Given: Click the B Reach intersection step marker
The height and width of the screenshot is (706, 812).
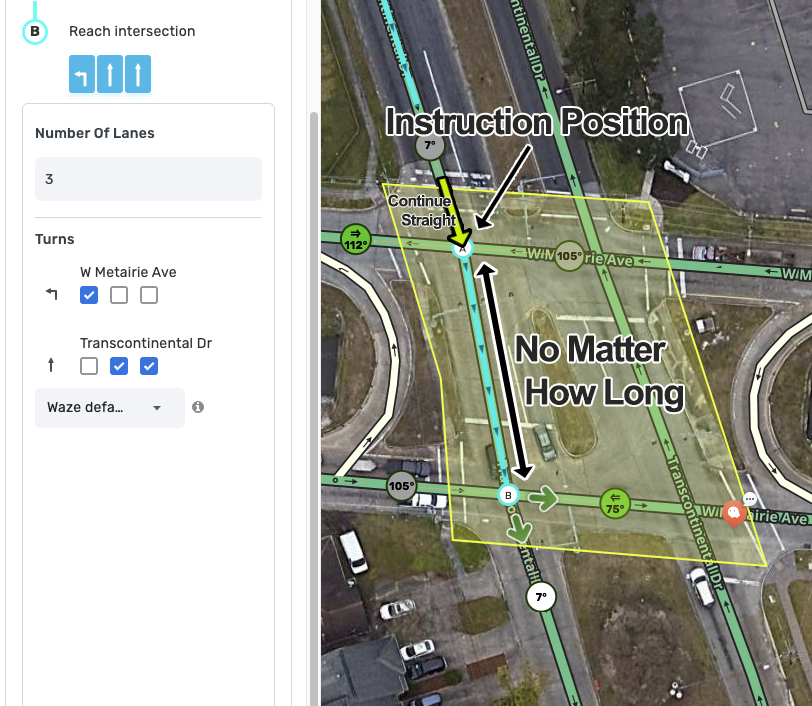Looking at the screenshot, I should click(35, 32).
